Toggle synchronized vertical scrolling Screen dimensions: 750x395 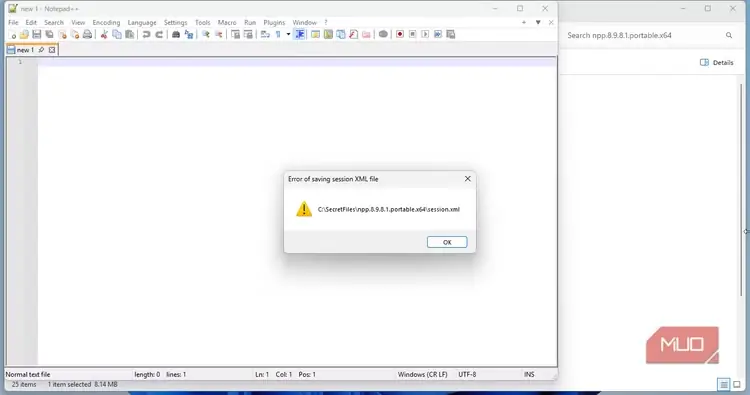tap(235, 34)
